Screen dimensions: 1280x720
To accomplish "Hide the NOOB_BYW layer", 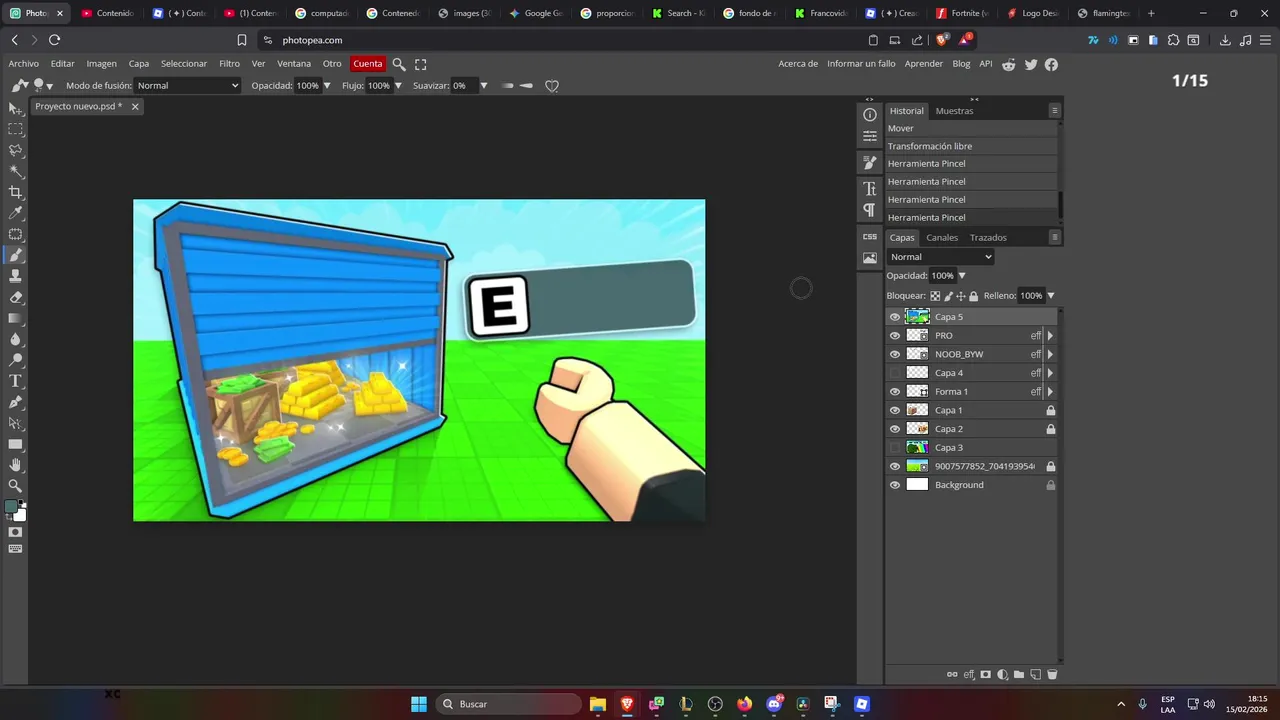I will click(x=895, y=354).
